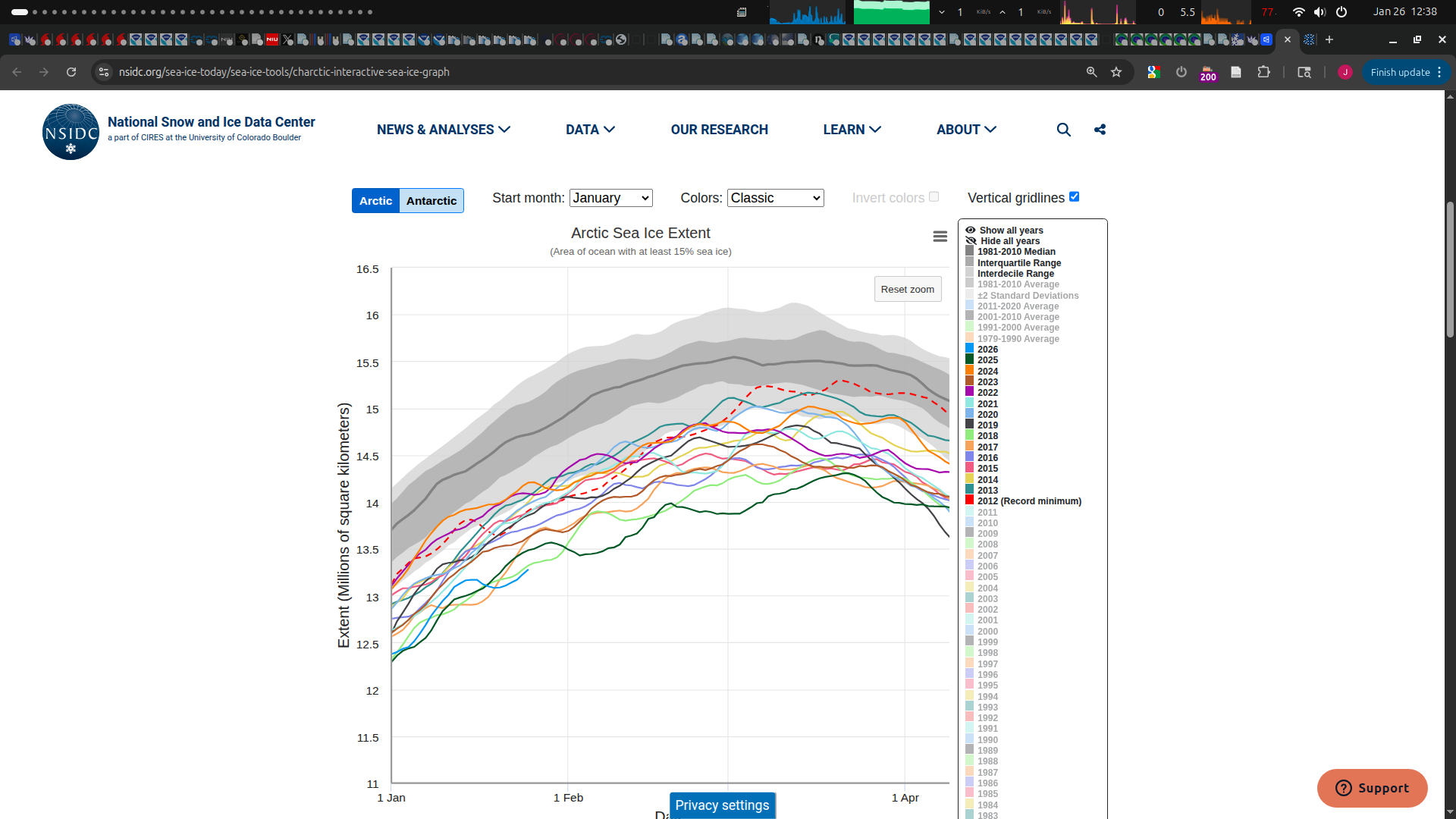Bookmark page with the star icon

1116,72
